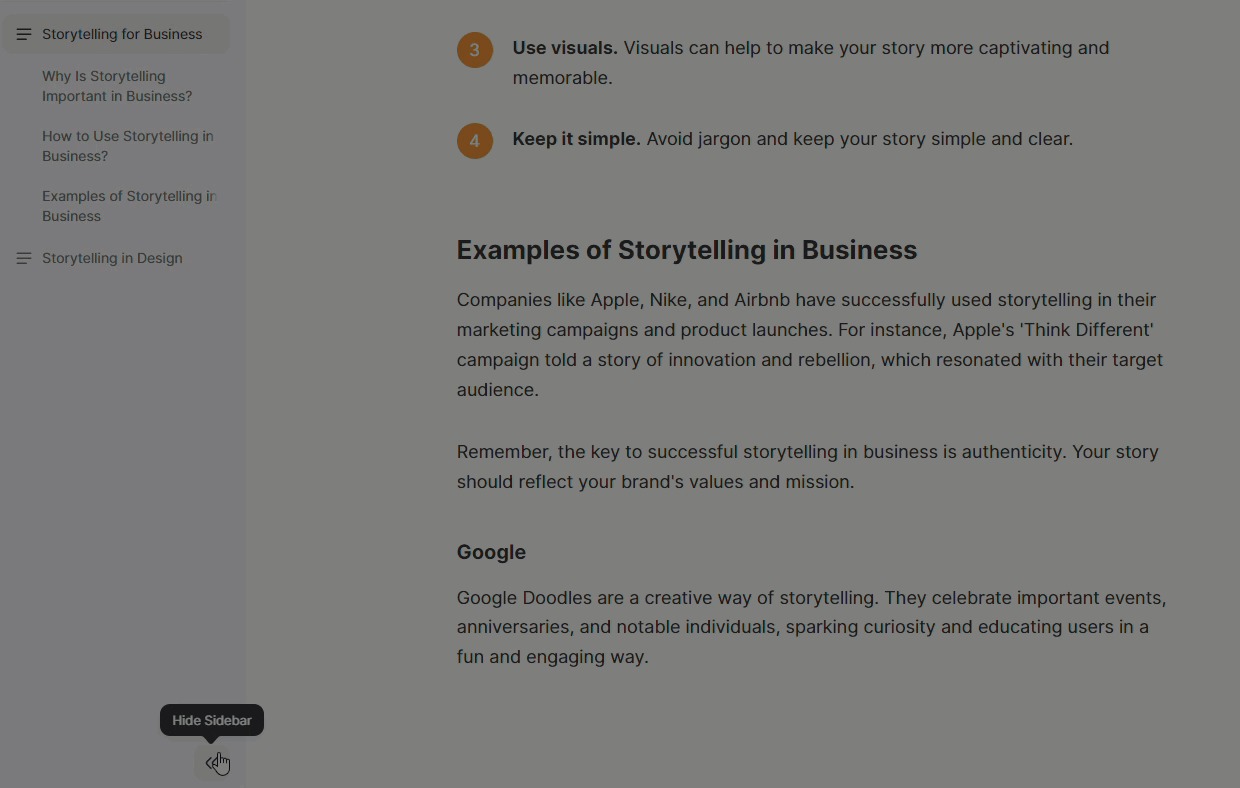Image resolution: width=1240 pixels, height=788 pixels.
Task: Click the paragraph starting 'Companies like Apple'
Action: [808, 344]
